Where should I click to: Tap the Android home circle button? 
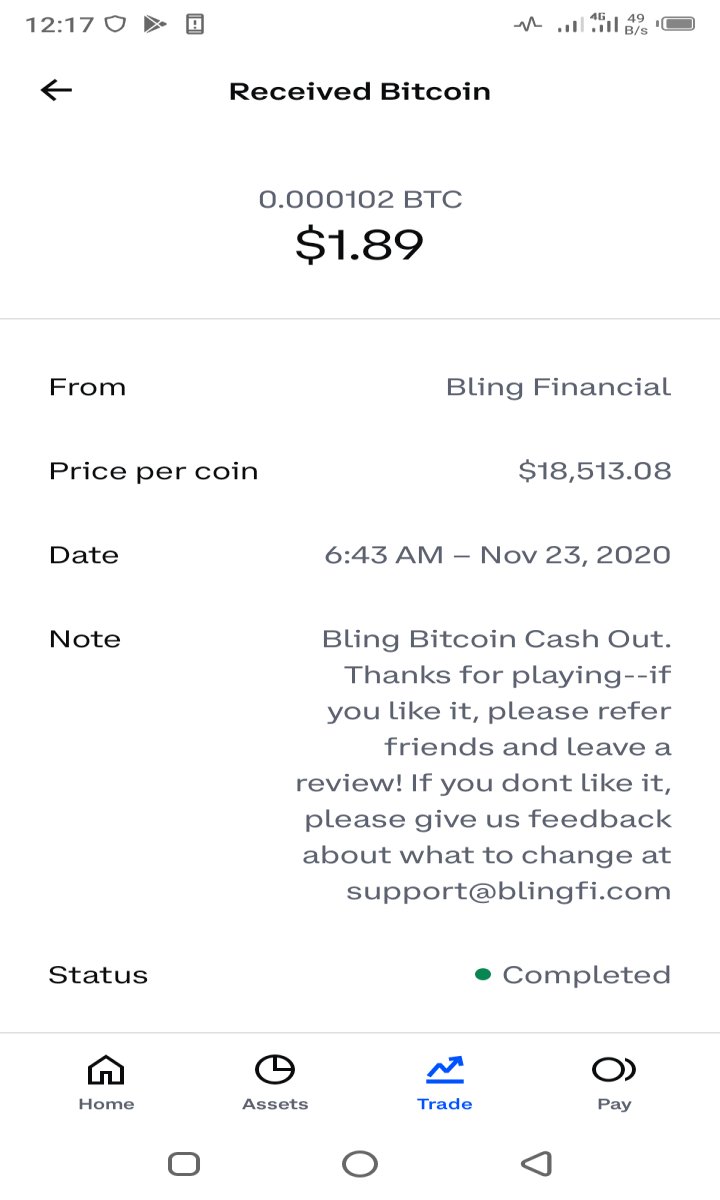click(360, 1163)
